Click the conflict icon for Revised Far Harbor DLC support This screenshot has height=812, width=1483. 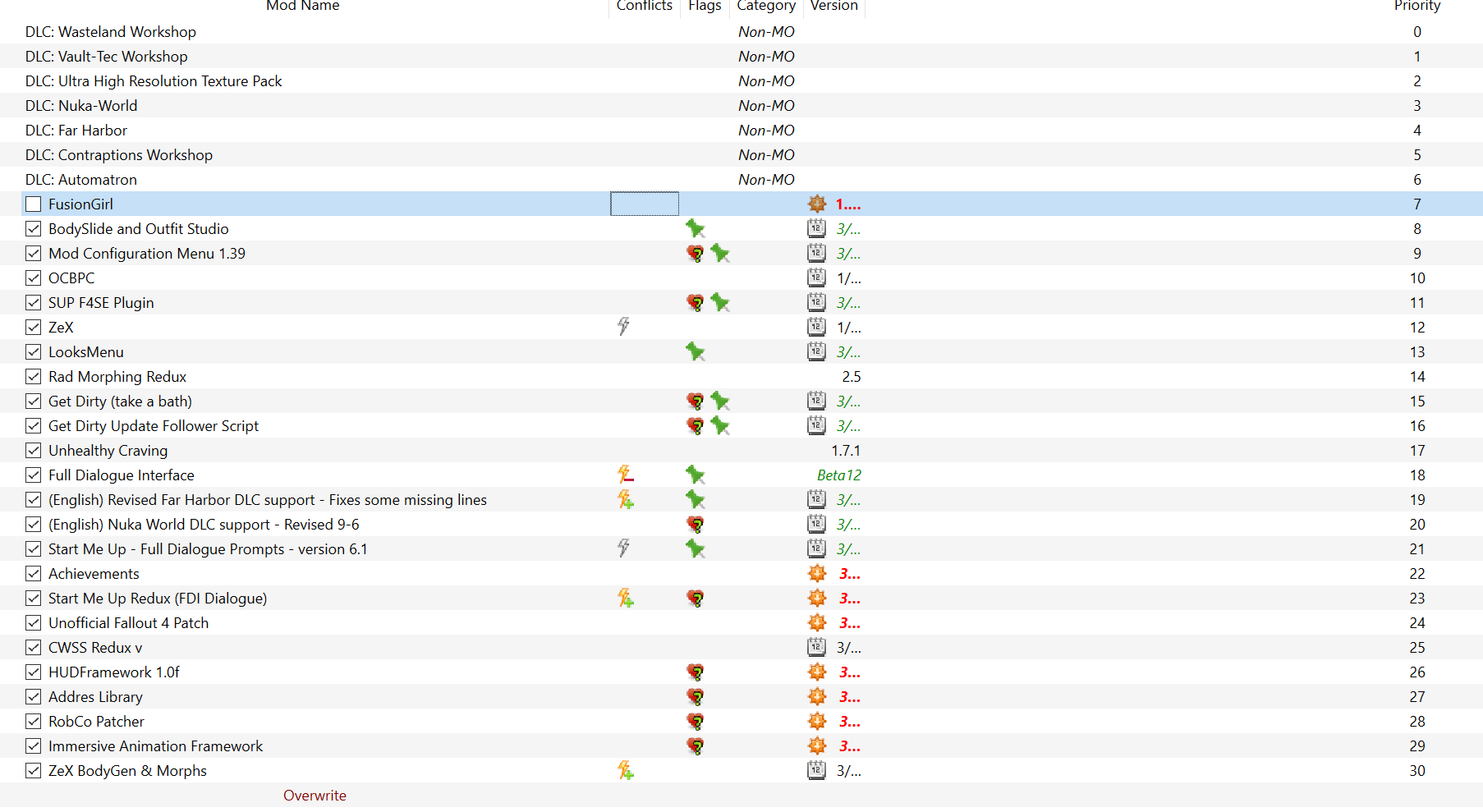(626, 499)
